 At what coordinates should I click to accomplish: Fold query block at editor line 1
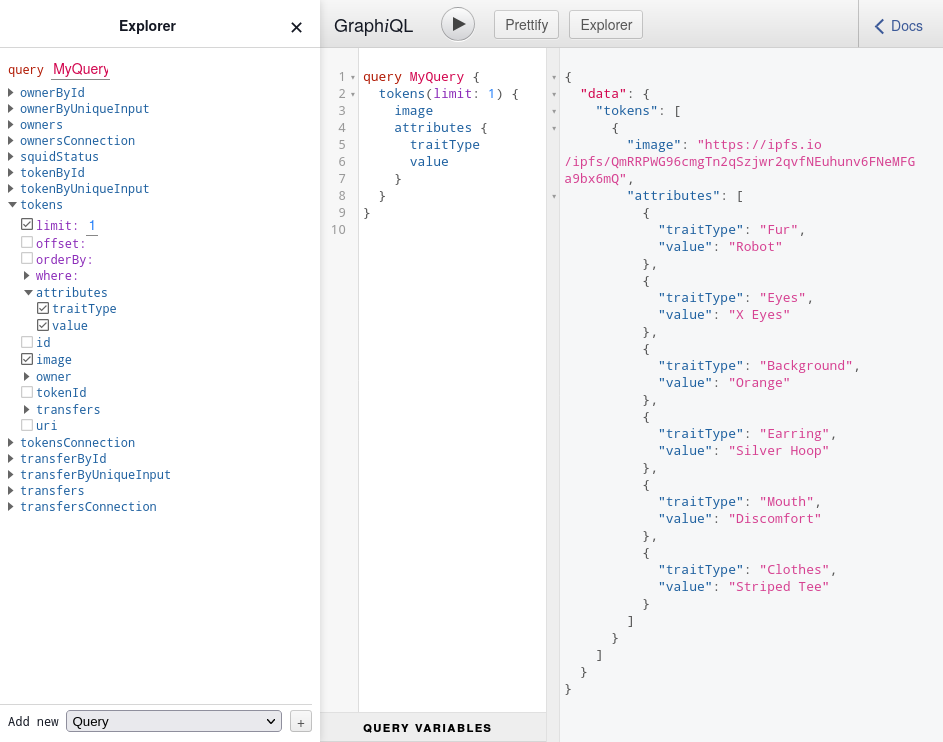pos(352,78)
